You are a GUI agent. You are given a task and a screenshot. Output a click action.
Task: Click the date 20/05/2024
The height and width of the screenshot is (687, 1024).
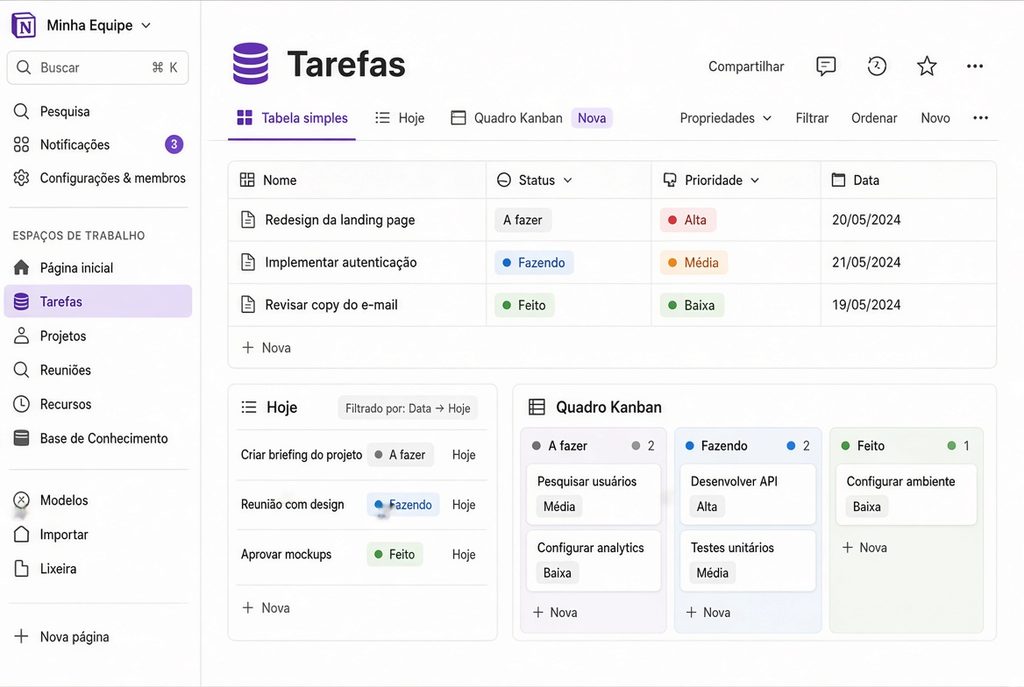[x=866, y=220]
